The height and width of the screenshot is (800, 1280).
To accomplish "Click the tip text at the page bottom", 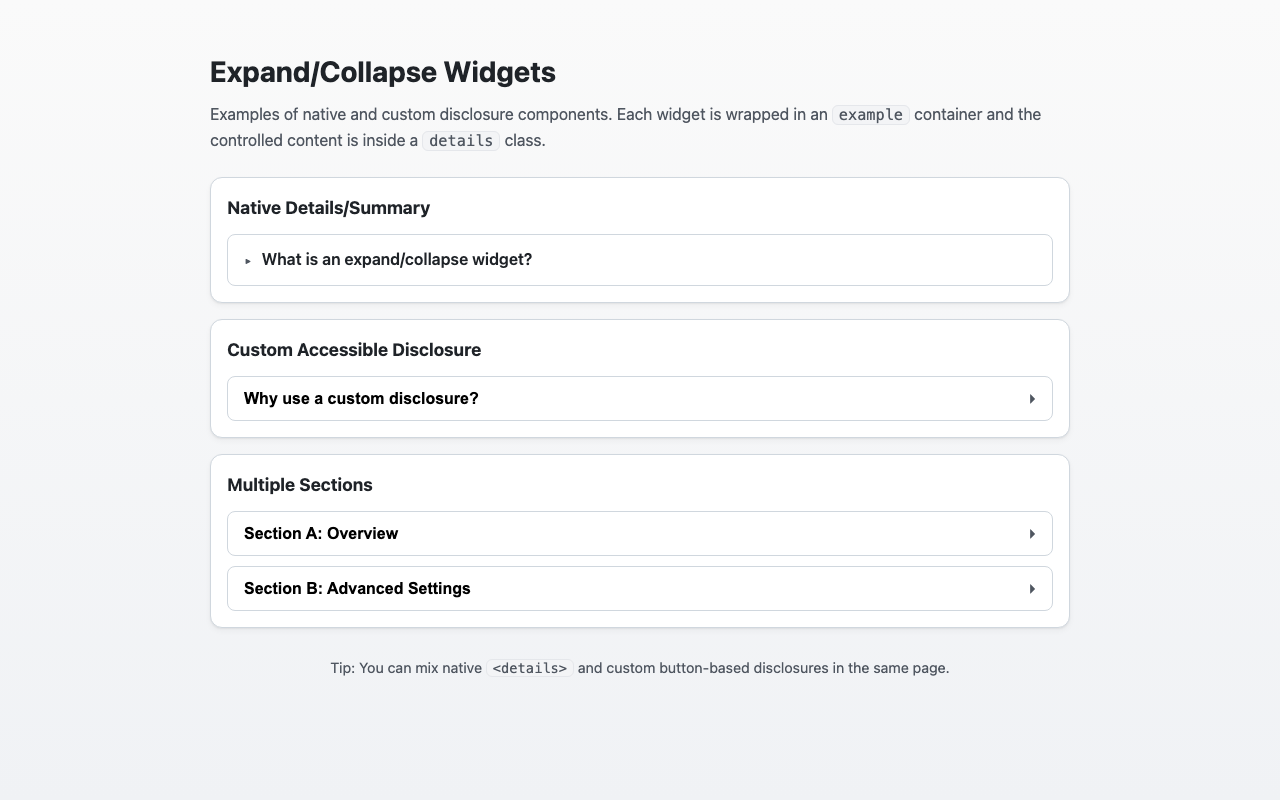I will click(639, 668).
